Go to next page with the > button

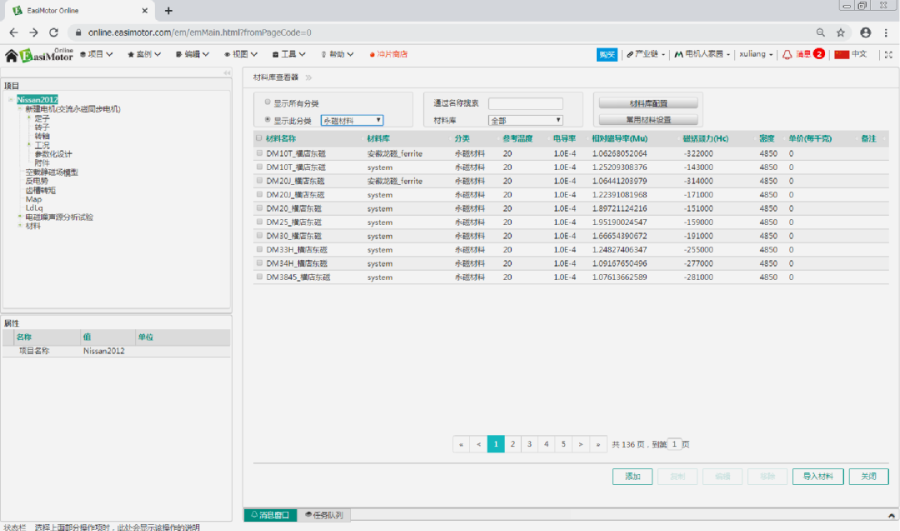581,444
